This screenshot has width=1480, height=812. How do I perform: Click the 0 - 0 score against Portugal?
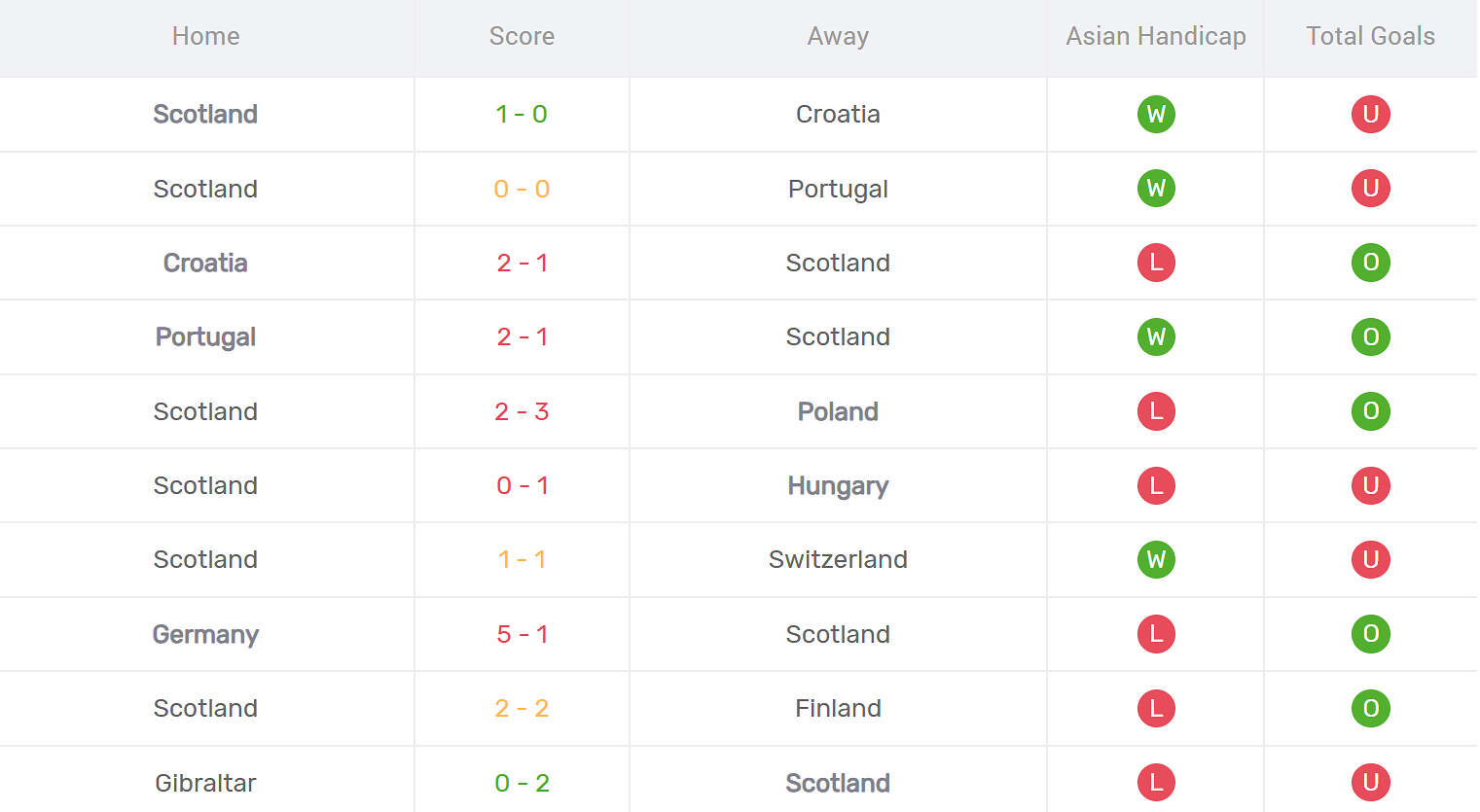click(x=523, y=189)
